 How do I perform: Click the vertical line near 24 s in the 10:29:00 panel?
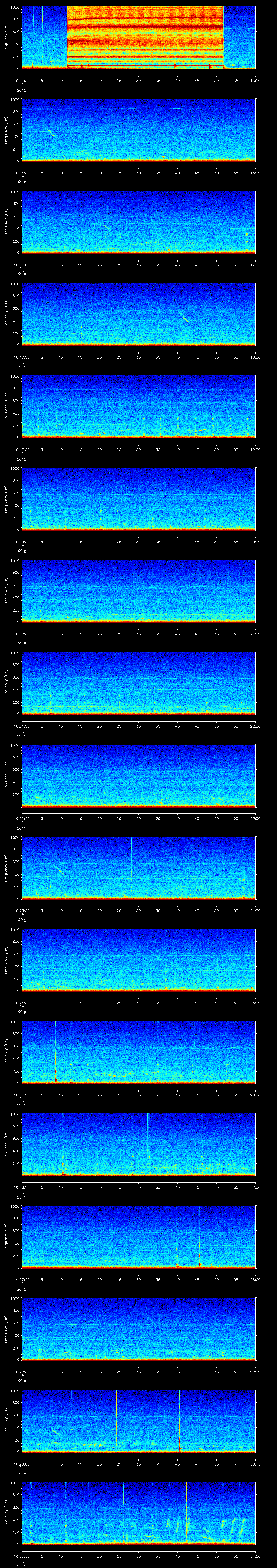pyautogui.click(x=116, y=1418)
